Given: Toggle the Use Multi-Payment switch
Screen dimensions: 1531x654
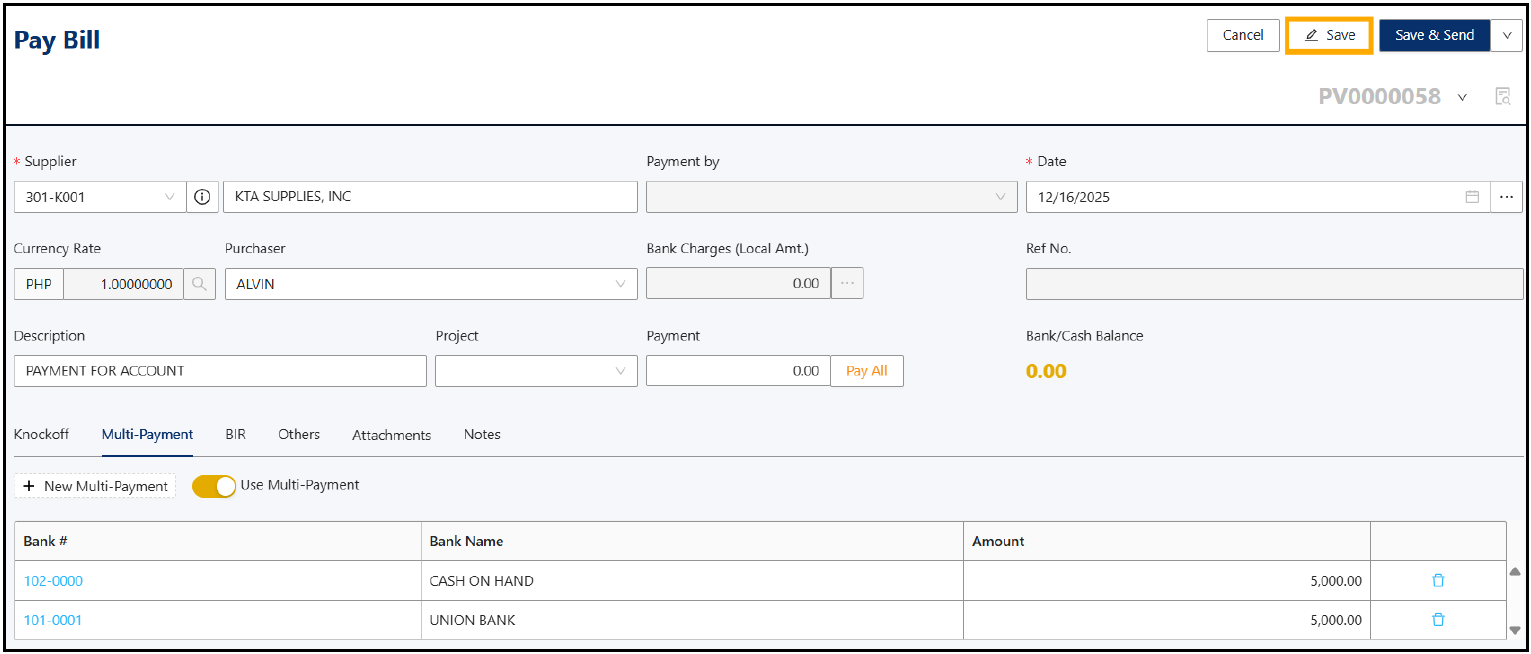Looking at the screenshot, I should (x=214, y=486).
